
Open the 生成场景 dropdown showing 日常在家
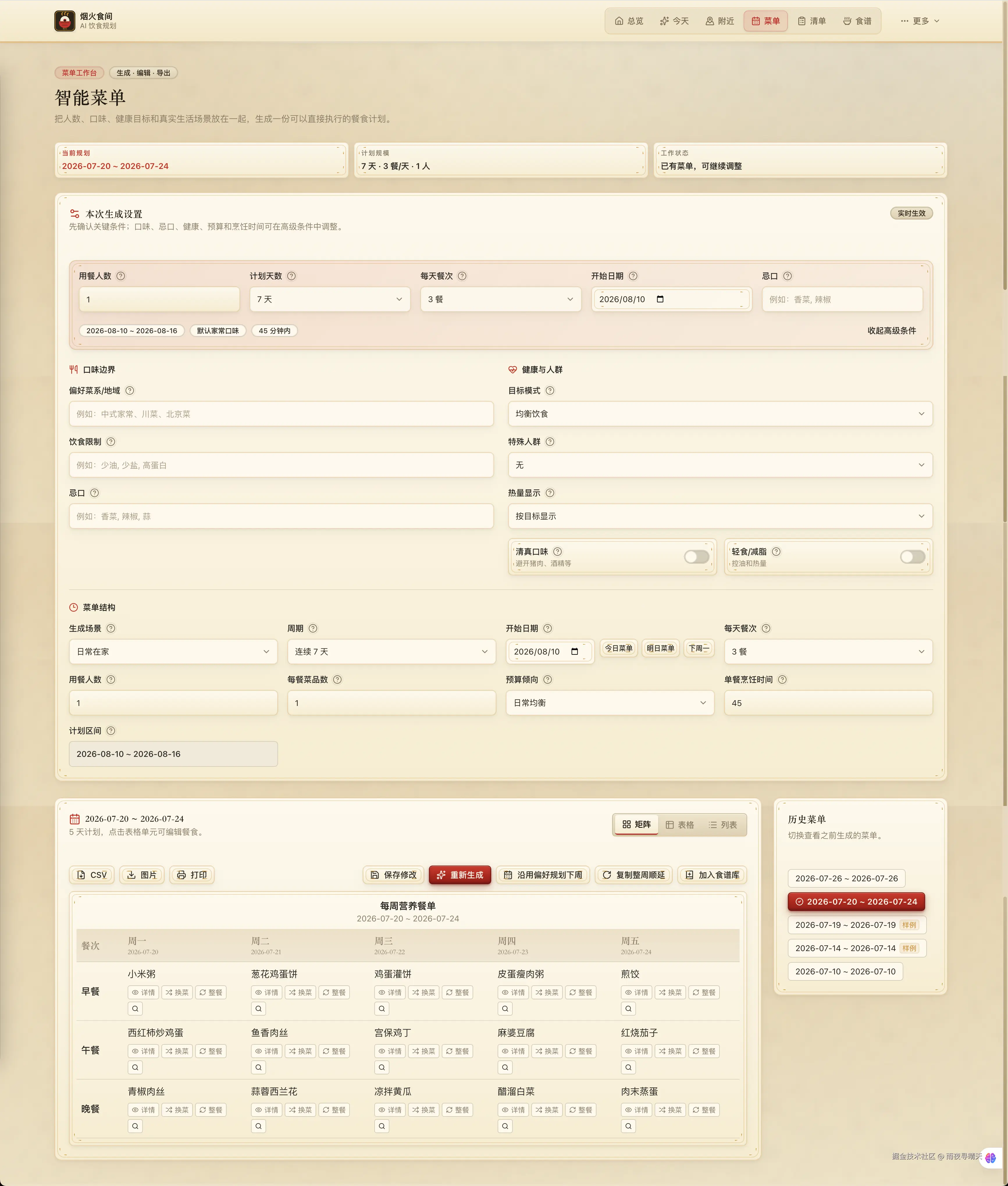(x=173, y=652)
